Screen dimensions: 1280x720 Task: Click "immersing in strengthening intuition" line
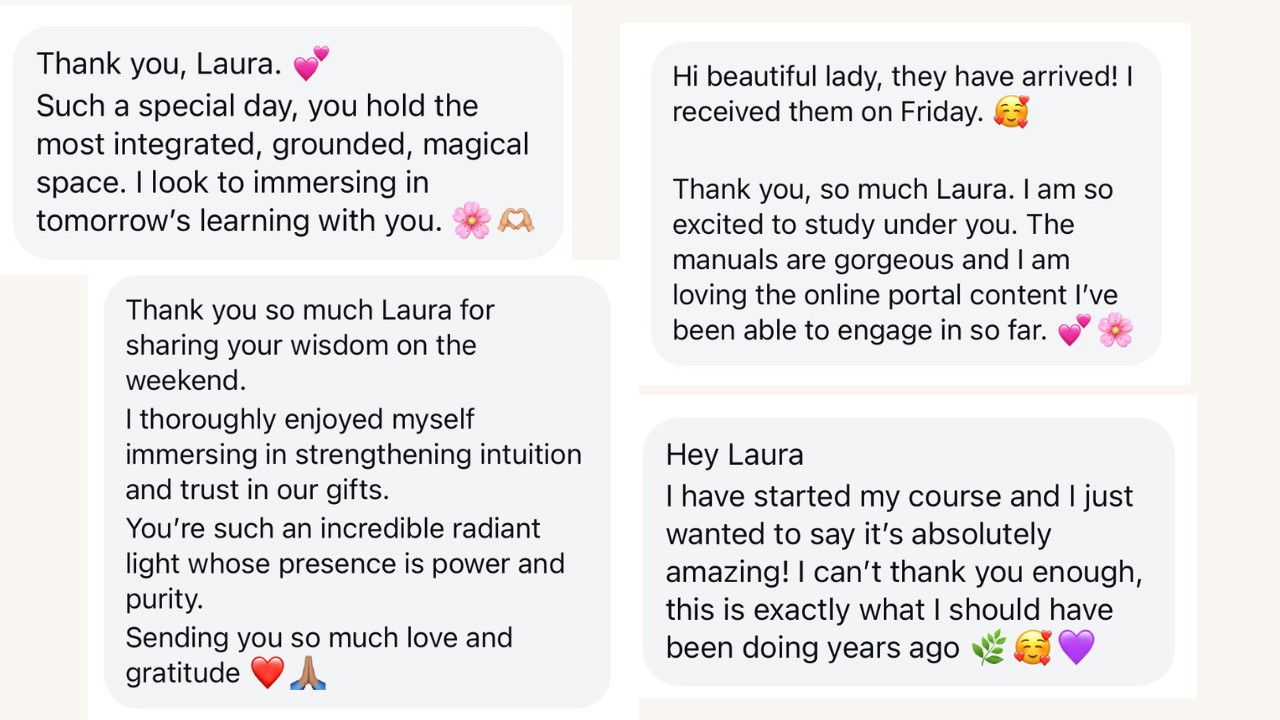coord(353,454)
